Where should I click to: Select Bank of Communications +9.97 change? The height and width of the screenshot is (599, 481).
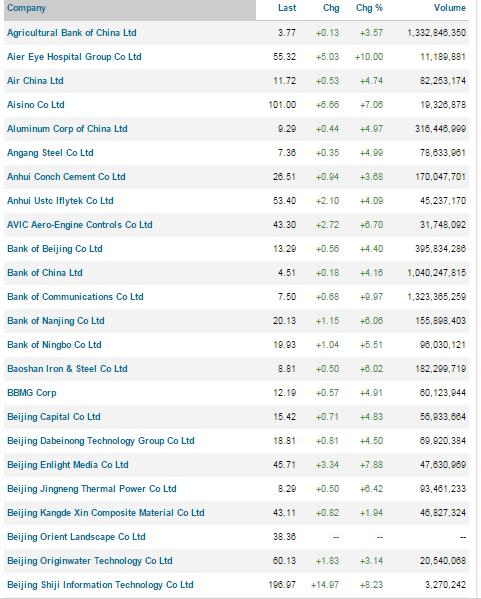pos(371,297)
